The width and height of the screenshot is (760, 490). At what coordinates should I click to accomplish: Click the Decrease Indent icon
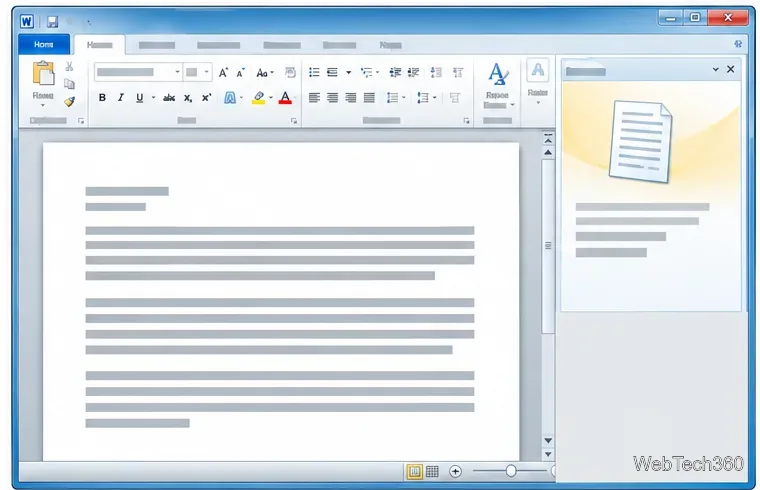coord(395,72)
